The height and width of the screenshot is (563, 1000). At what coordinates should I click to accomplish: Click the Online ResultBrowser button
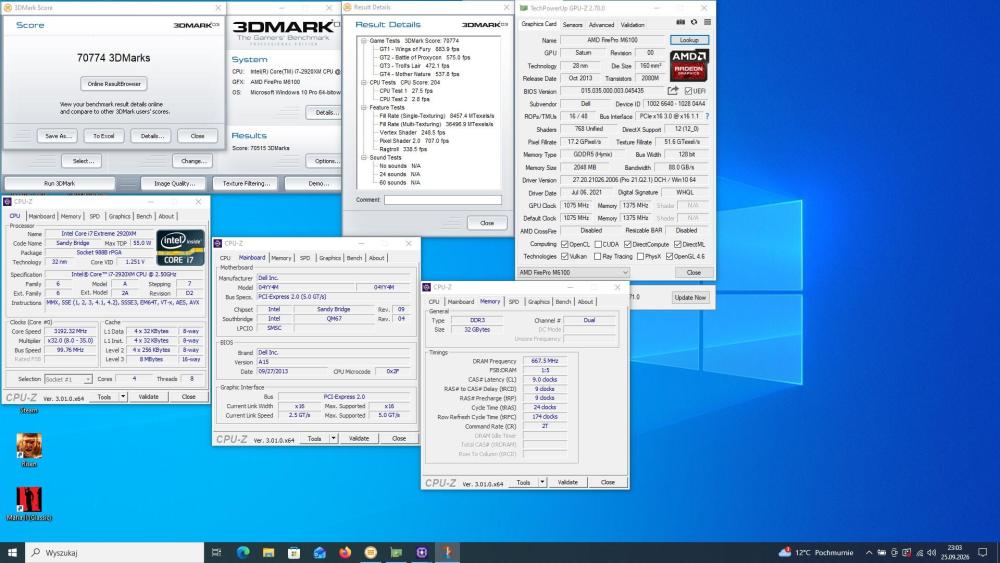point(114,84)
